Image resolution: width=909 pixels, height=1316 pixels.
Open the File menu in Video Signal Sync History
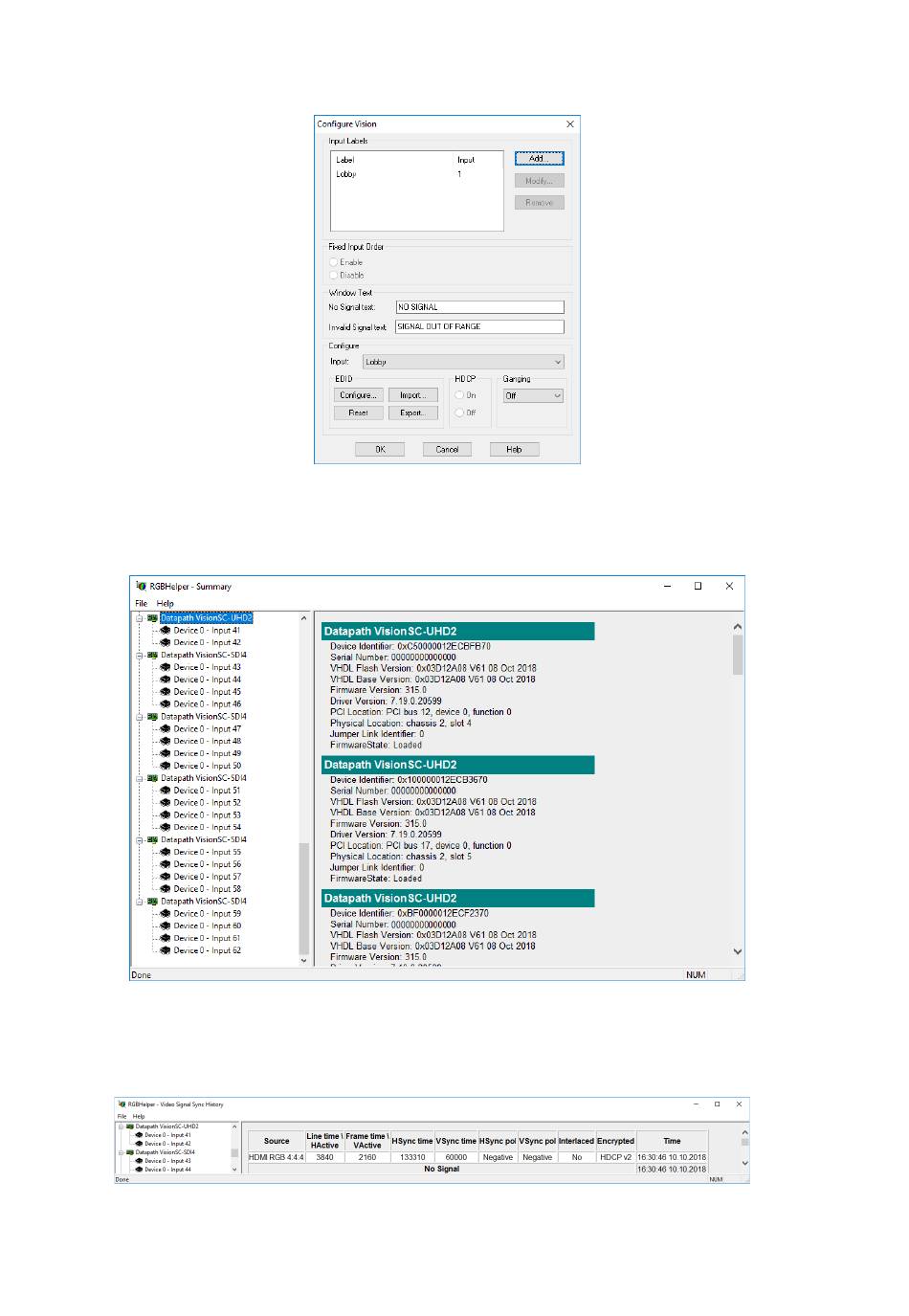[122, 1116]
